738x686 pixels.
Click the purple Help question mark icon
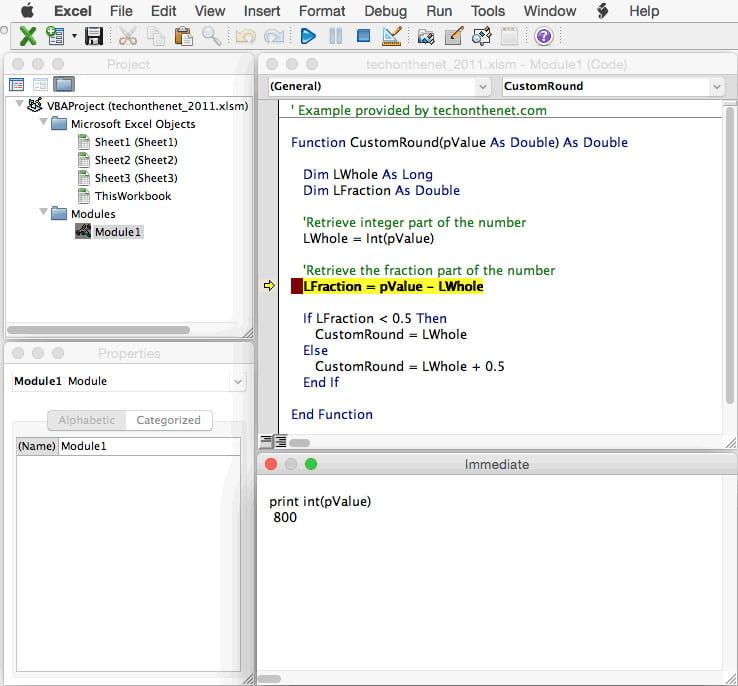[543, 37]
